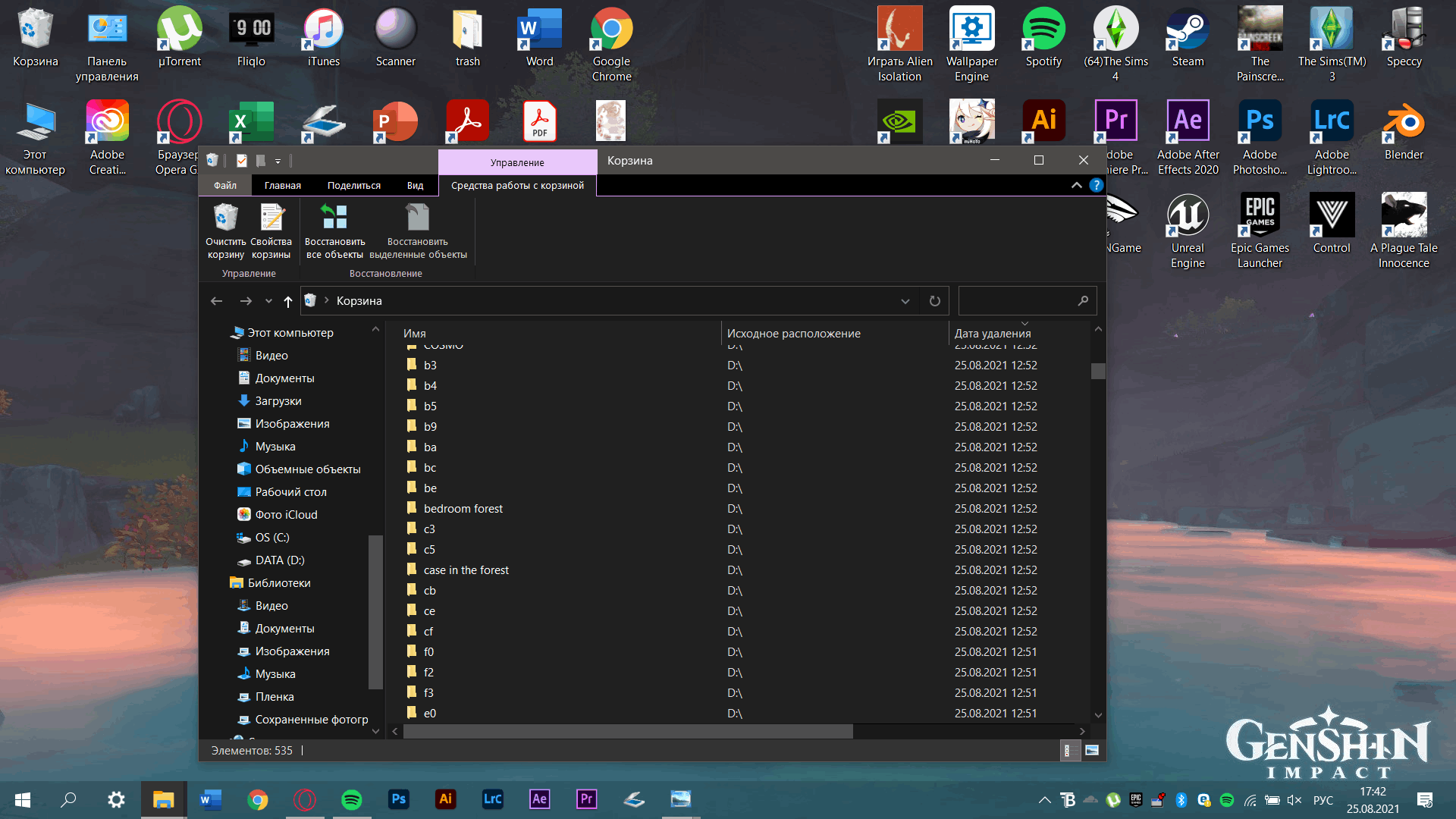Image resolution: width=1456 pixels, height=819 pixels.
Task: Click the РУС language indicator
Action: (x=1323, y=800)
